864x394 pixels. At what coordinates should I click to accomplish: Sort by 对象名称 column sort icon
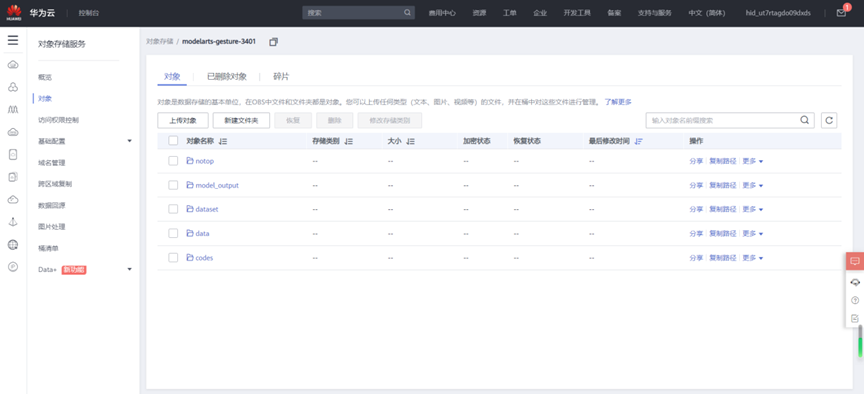click(x=223, y=142)
